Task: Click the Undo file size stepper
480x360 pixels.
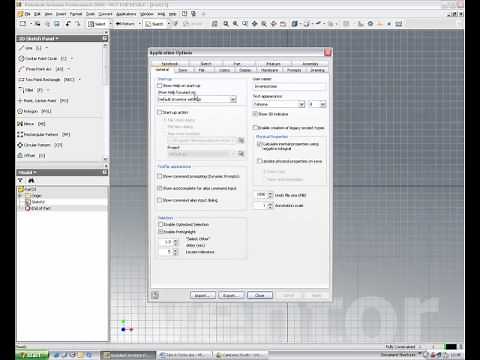Action: [270, 195]
